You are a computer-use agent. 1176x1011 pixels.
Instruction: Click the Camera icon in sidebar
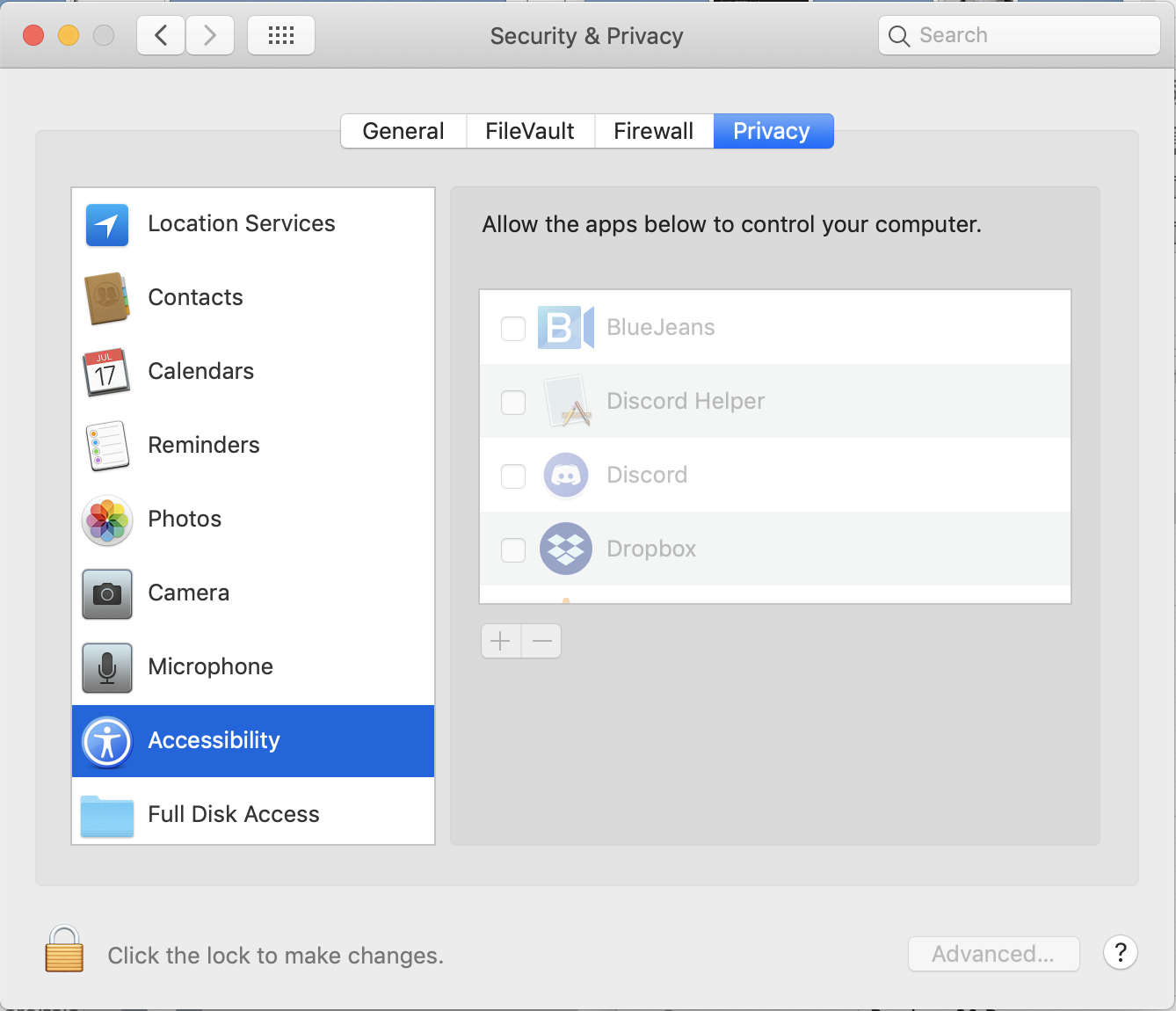107,593
